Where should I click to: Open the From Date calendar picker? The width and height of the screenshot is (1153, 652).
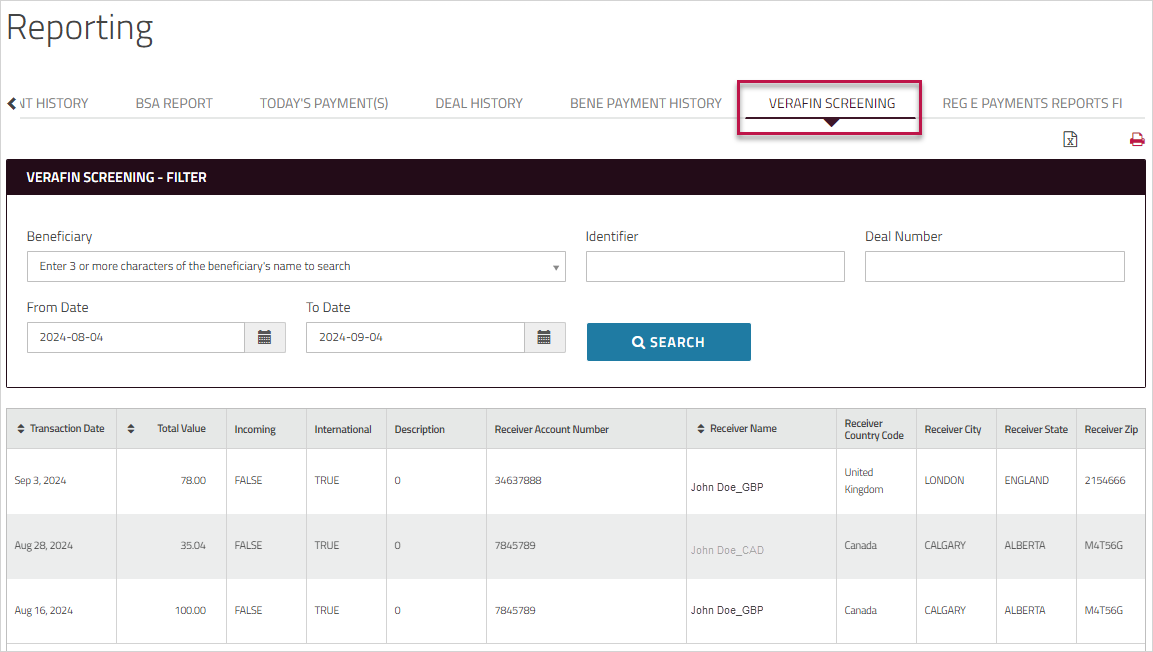click(265, 338)
